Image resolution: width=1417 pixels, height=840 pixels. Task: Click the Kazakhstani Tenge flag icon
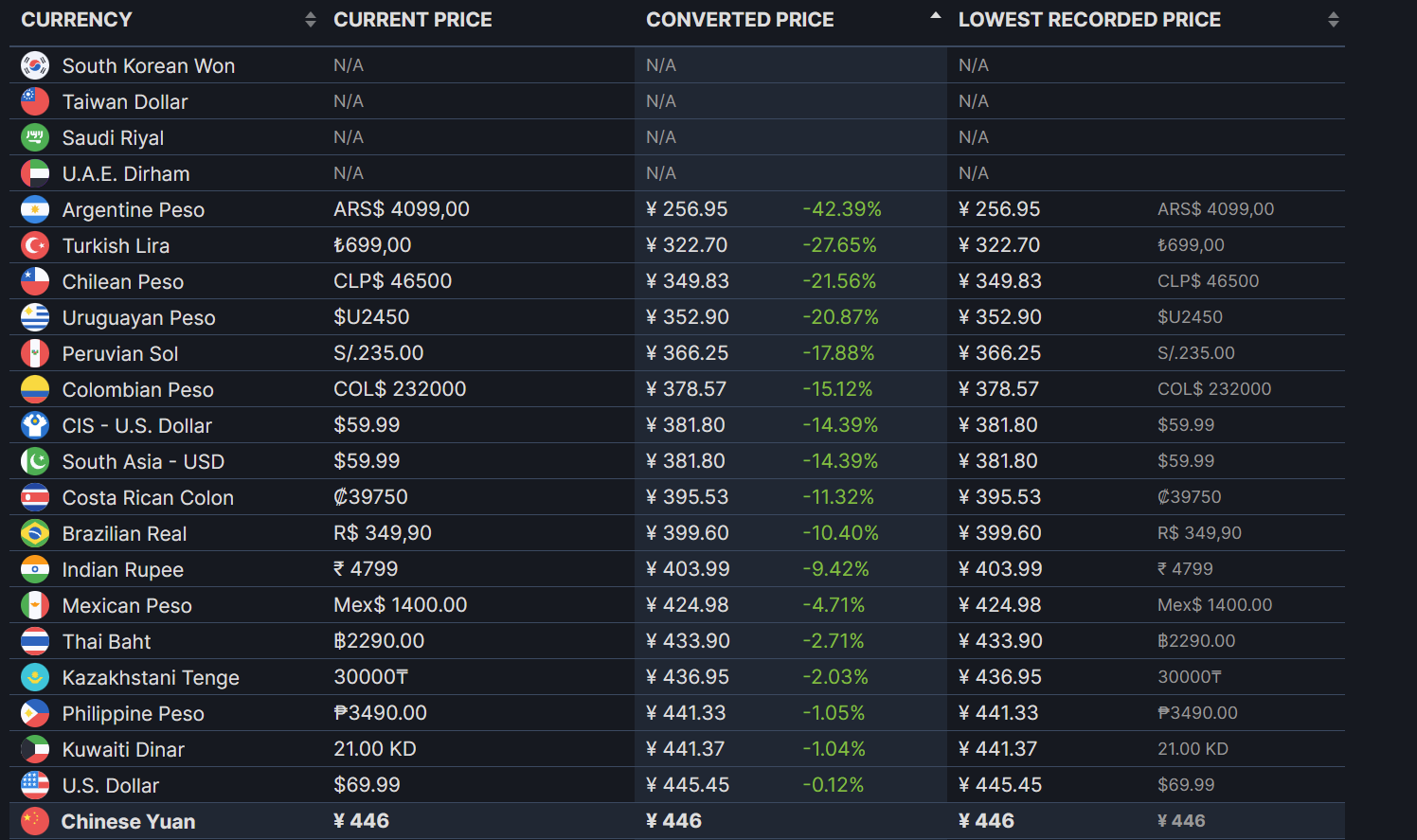point(35,677)
